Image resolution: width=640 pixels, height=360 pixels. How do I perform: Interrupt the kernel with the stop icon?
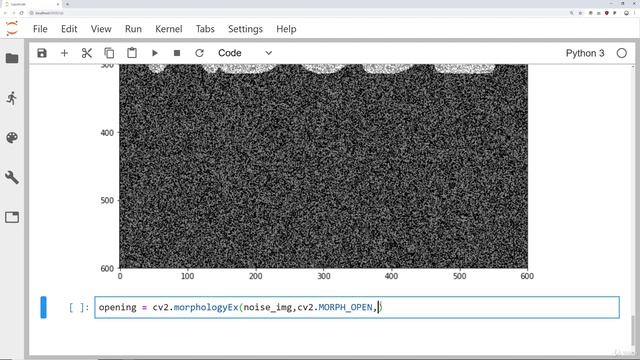point(177,53)
